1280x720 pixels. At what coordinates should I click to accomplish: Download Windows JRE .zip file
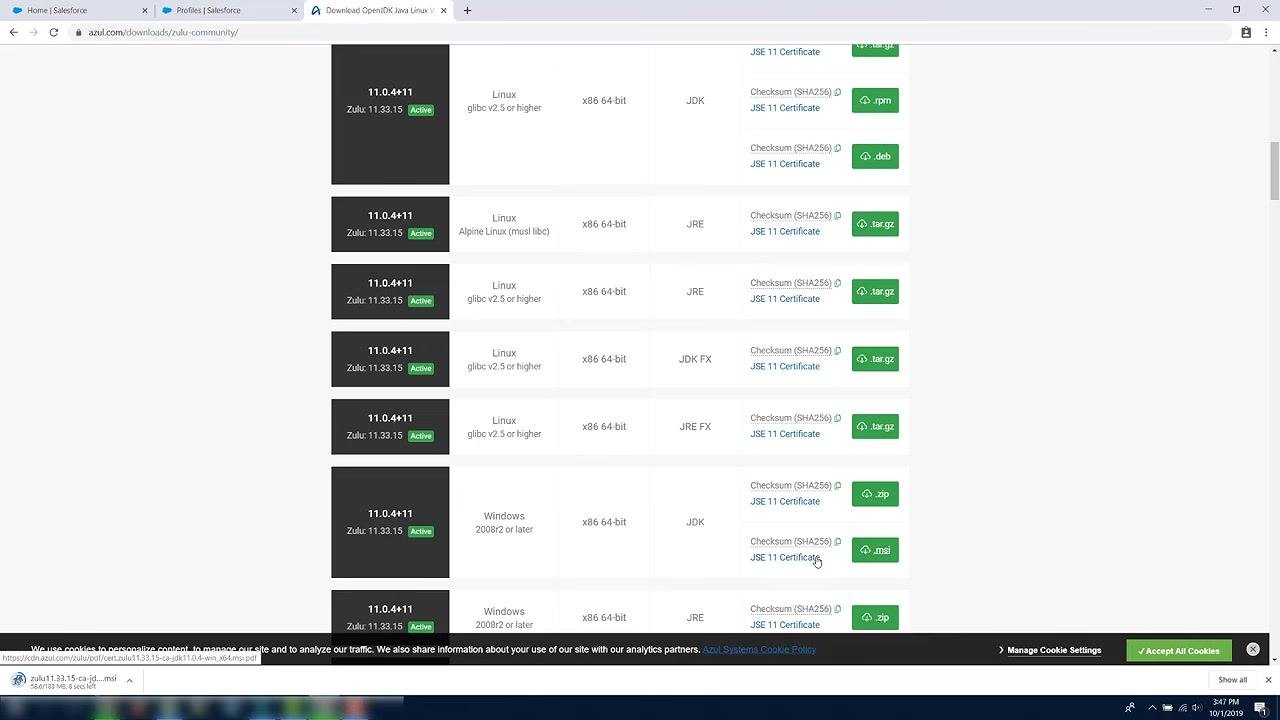[x=875, y=617]
